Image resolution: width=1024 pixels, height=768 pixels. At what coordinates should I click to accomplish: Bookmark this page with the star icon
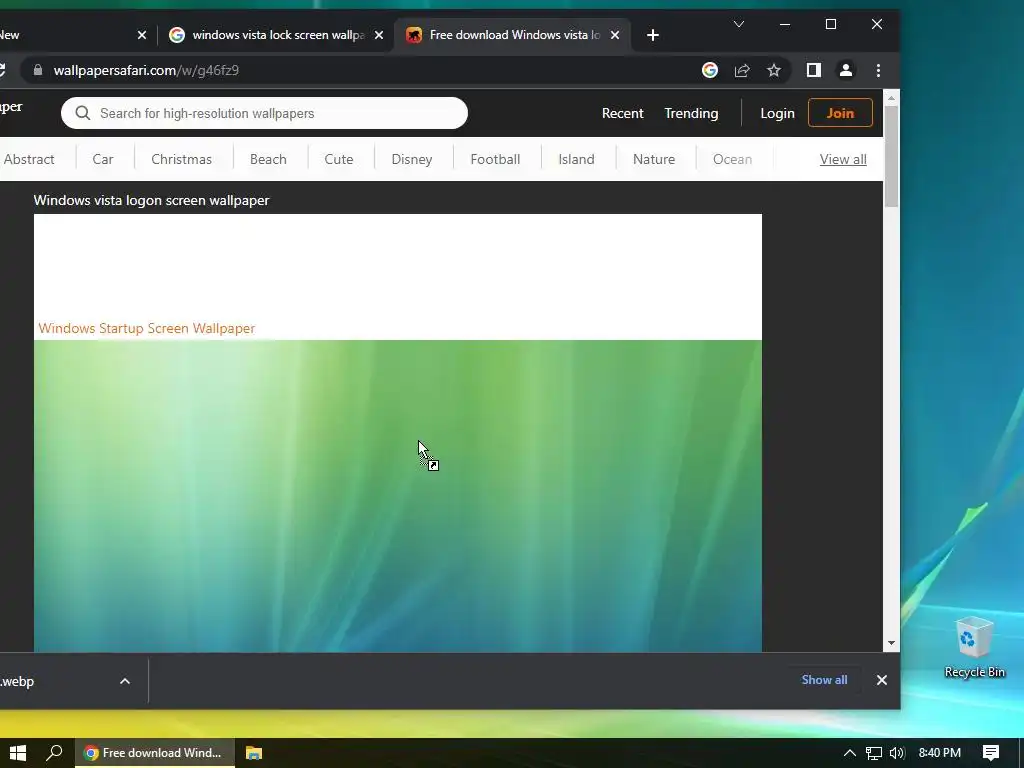[774, 70]
